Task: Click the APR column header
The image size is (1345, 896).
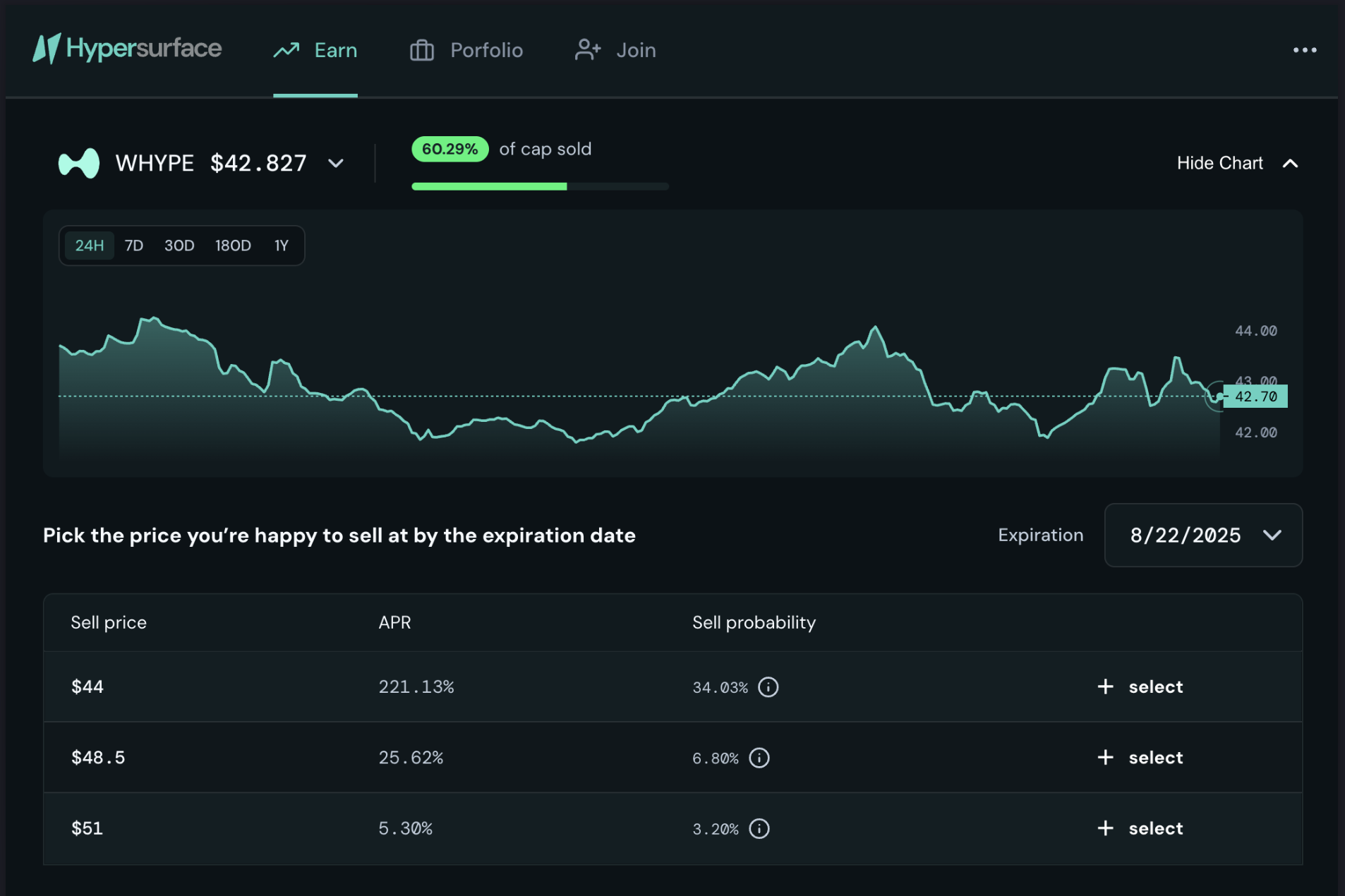Action: (x=394, y=622)
